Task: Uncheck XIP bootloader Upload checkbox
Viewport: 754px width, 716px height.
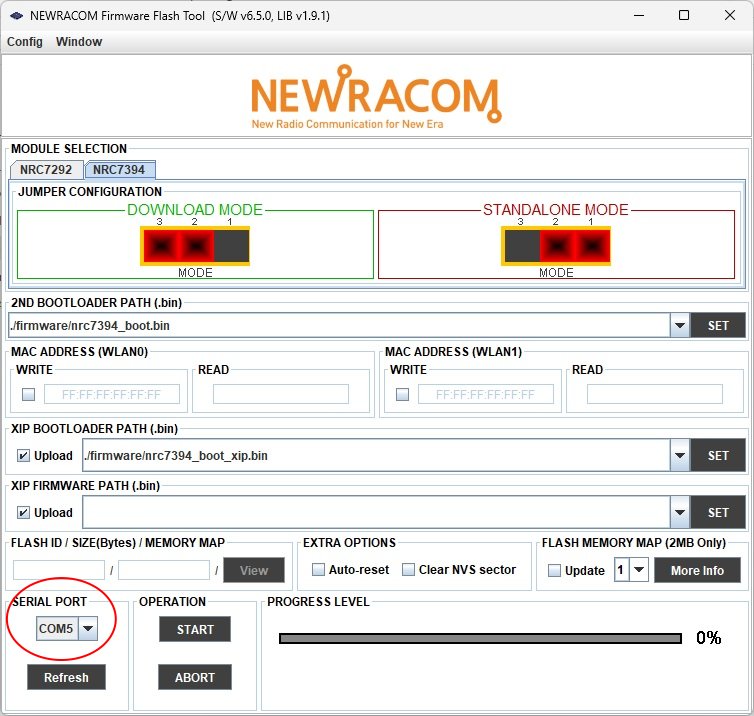Action: click(24, 456)
